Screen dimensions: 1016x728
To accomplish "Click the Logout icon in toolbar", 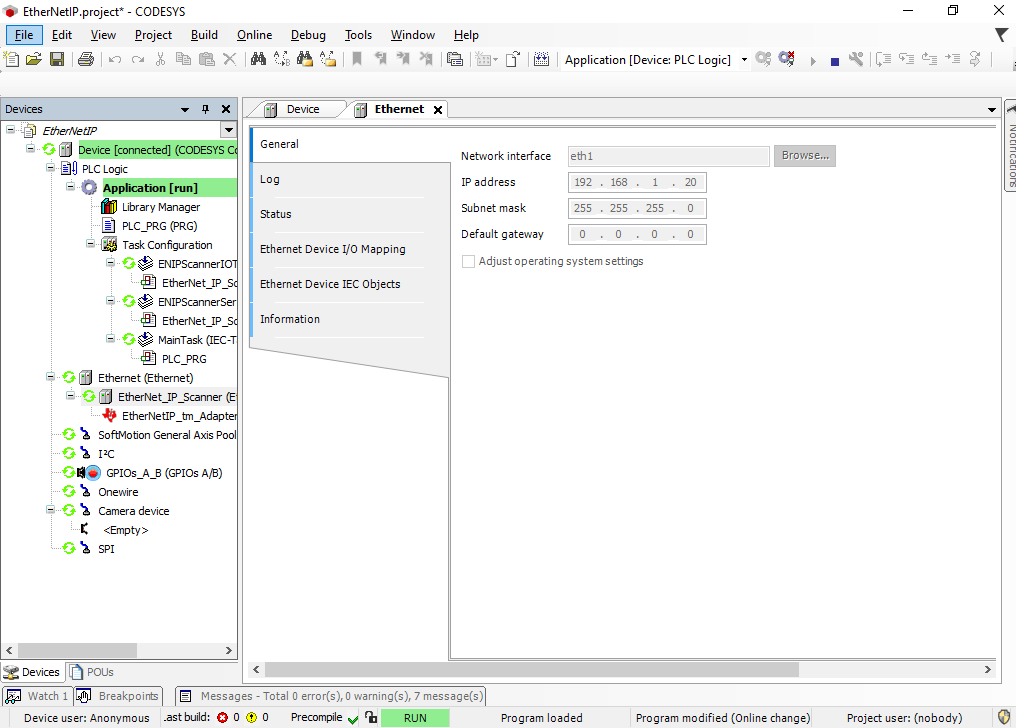I will [x=787, y=60].
